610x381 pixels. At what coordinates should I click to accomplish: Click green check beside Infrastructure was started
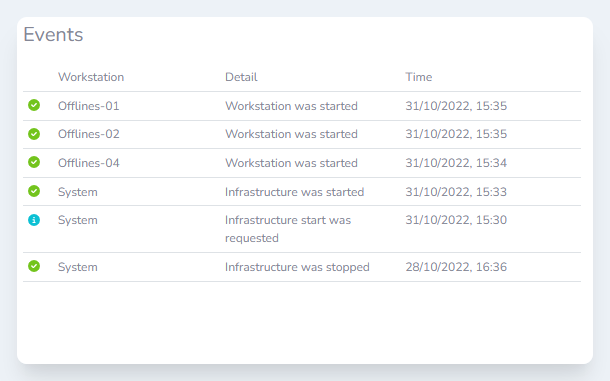(34, 191)
